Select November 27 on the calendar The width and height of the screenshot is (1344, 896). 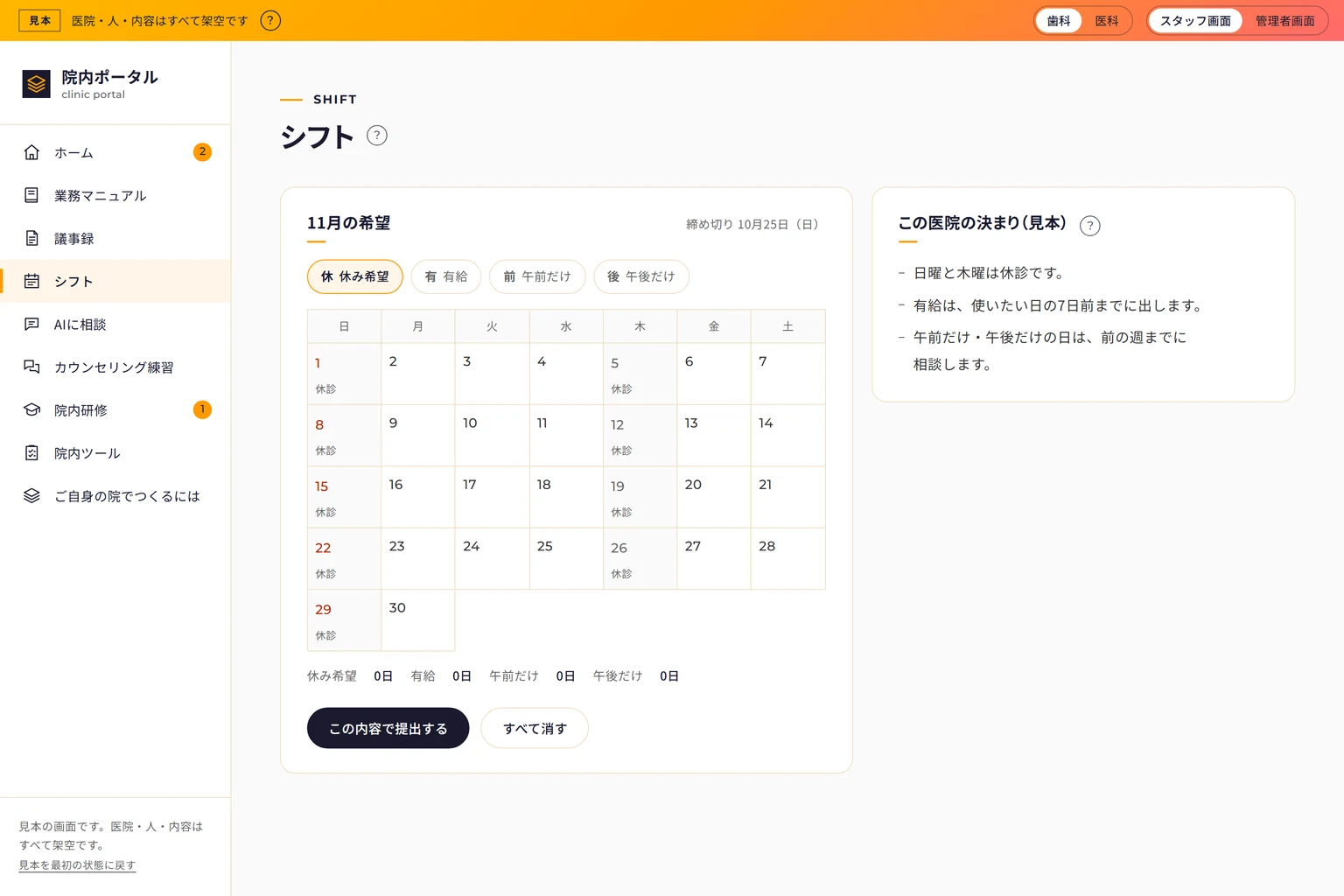point(714,558)
